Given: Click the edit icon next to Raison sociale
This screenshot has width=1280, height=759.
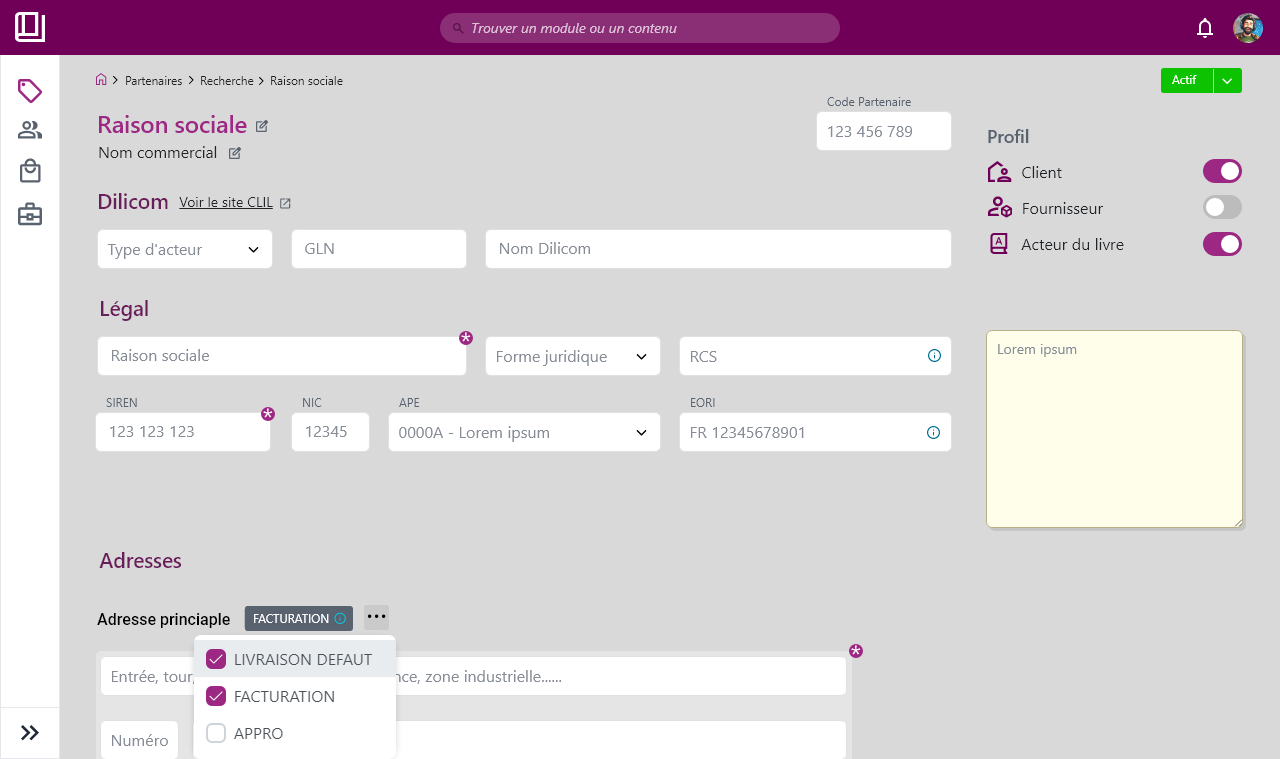Looking at the screenshot, I should pos(262,126).
